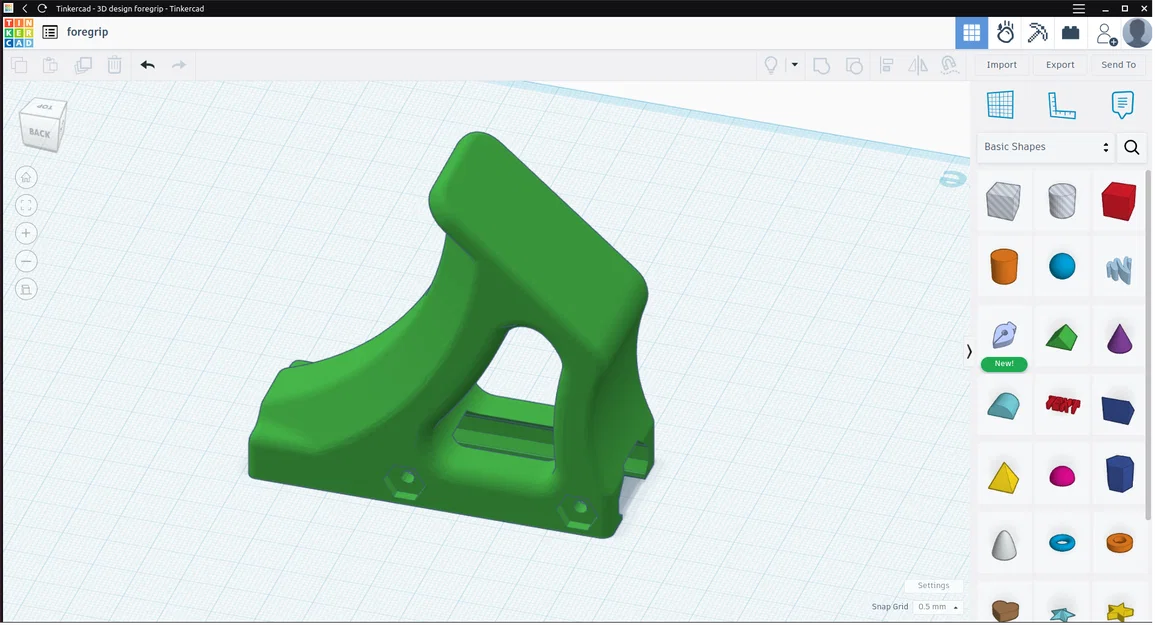Switch to the 3D design grid view
The image size is (1157, 625).
(x=972, y=32)
